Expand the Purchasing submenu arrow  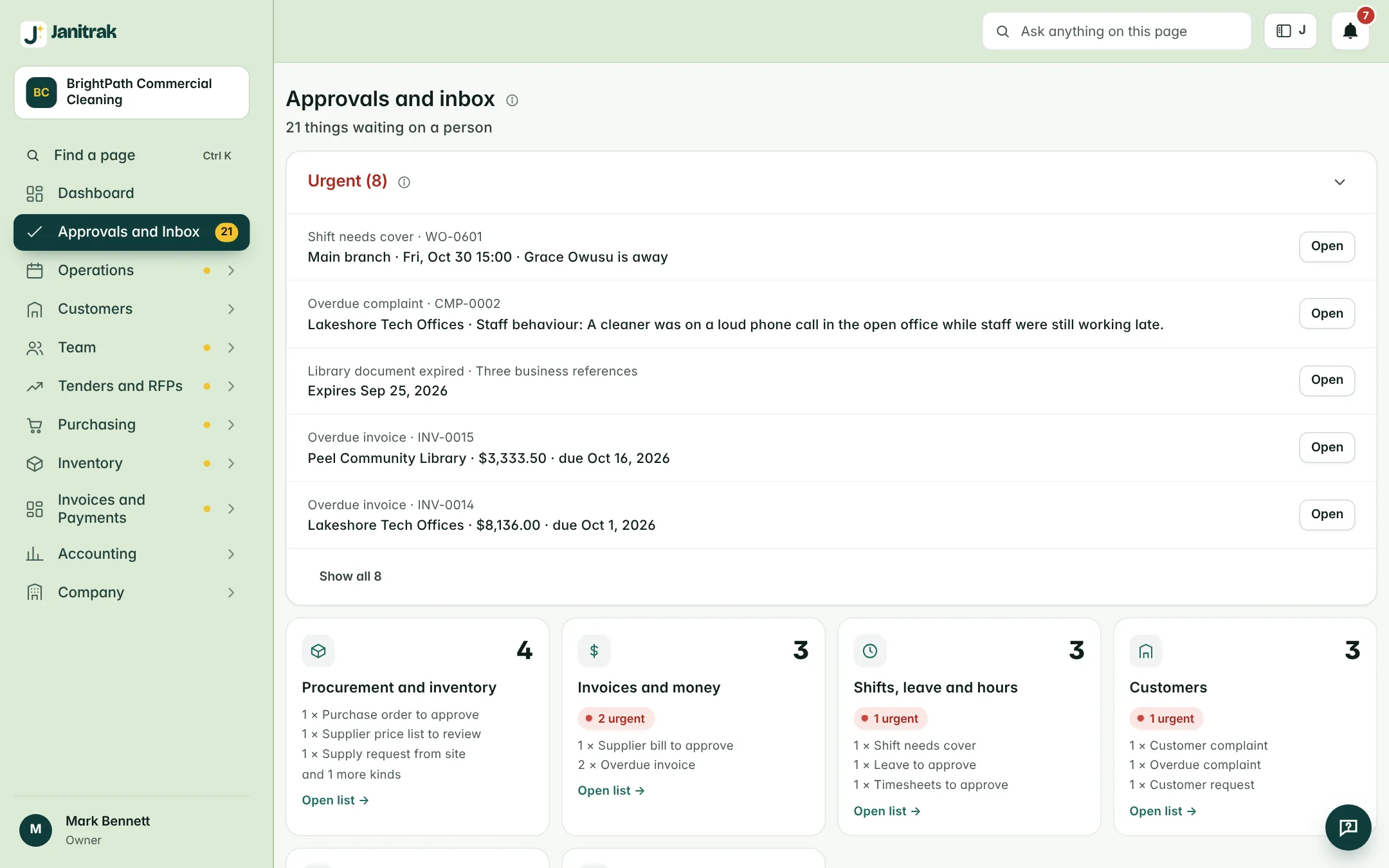[x=231, y=425]
